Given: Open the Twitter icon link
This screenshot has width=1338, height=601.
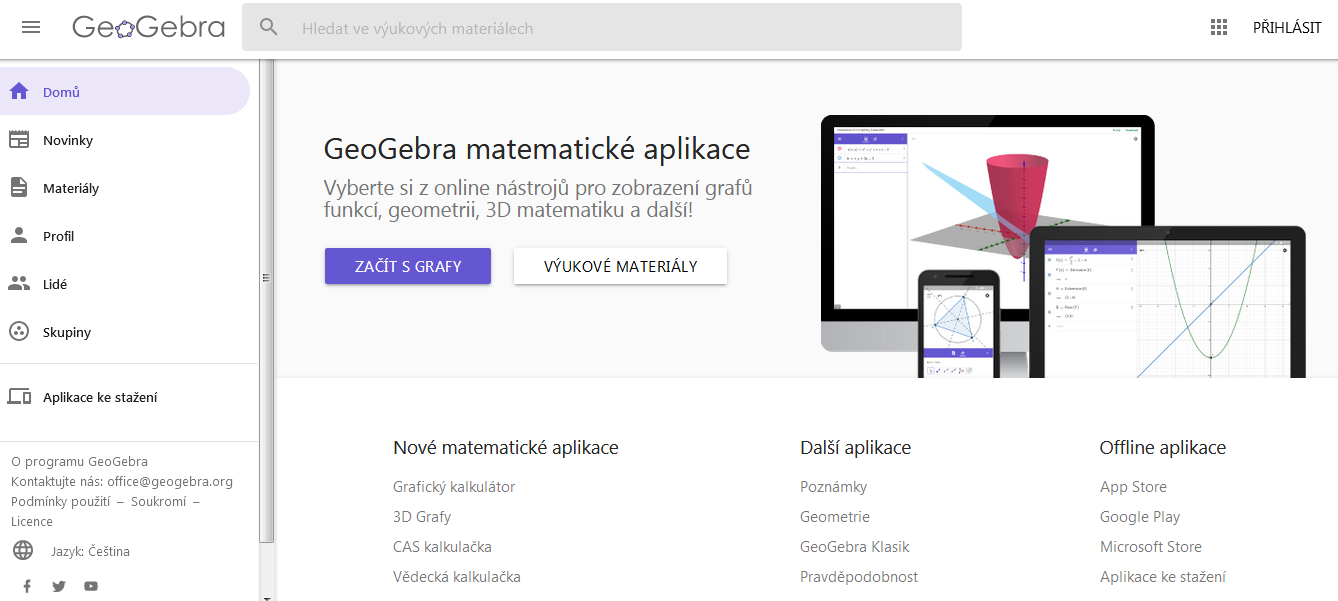Looking at the screenshot, I should click(59, 586).
